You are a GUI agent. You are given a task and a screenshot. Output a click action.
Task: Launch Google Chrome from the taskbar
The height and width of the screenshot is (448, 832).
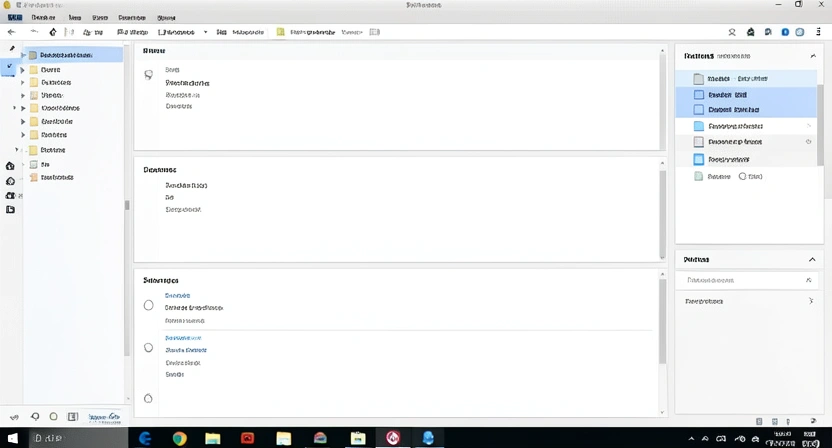point(179,438)
